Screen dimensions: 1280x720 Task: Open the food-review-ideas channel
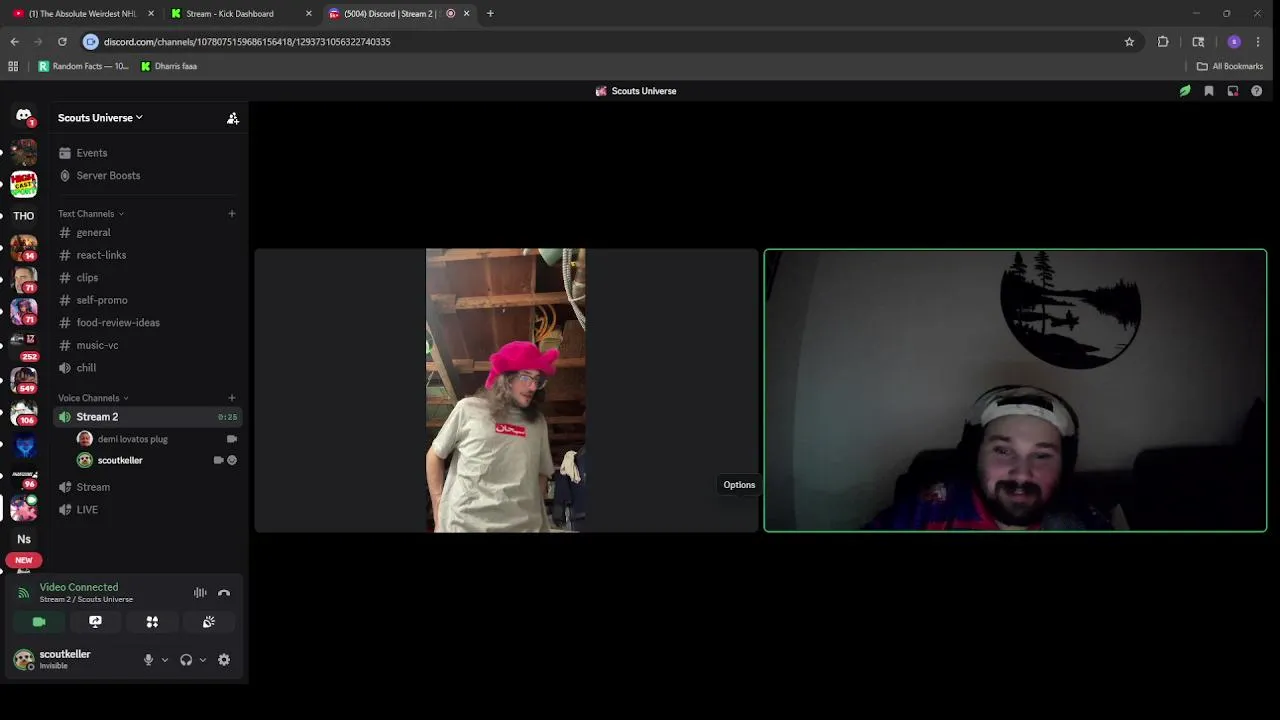tap(150, 323)
